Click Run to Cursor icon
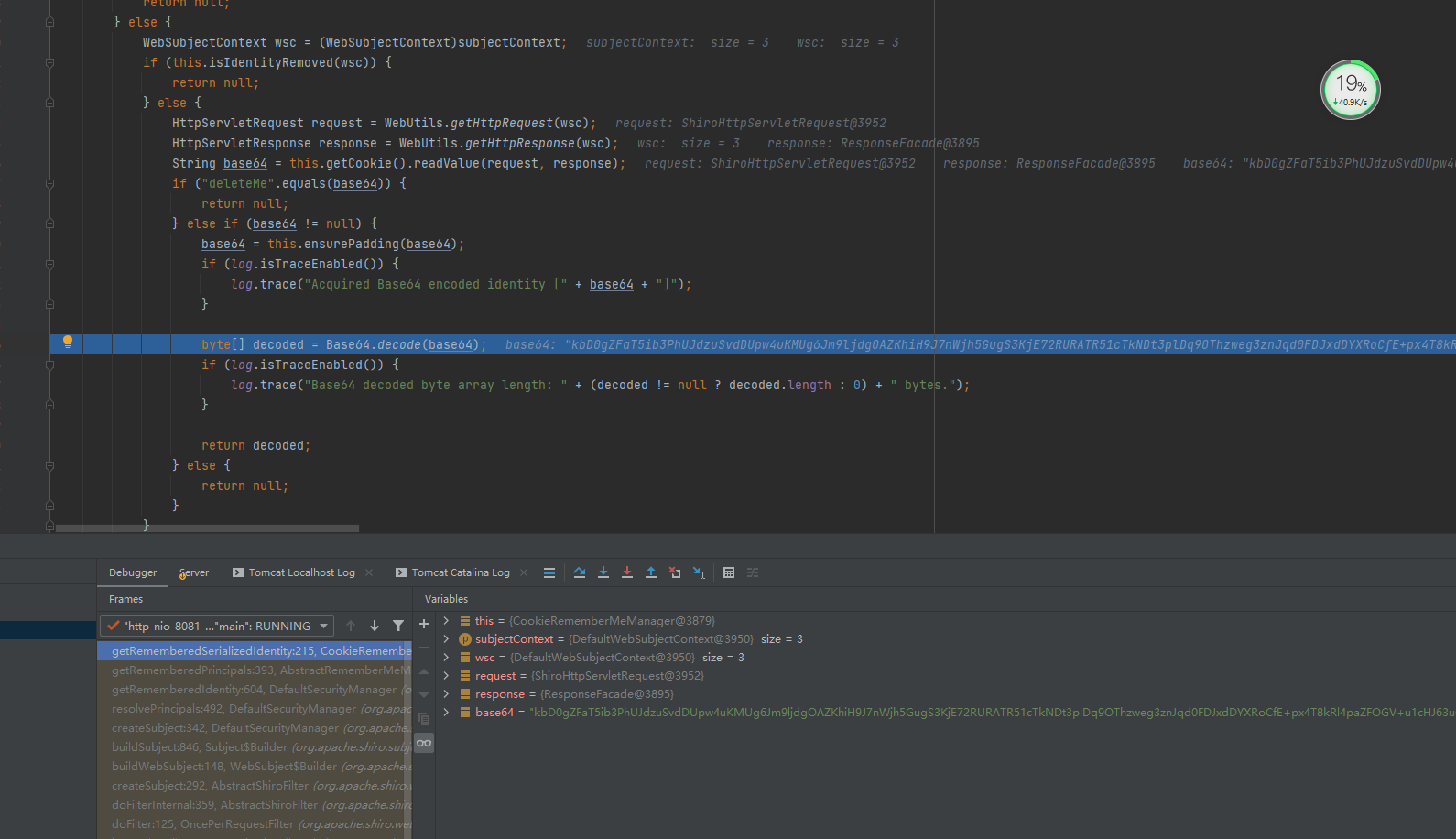 tap(699, 572)
